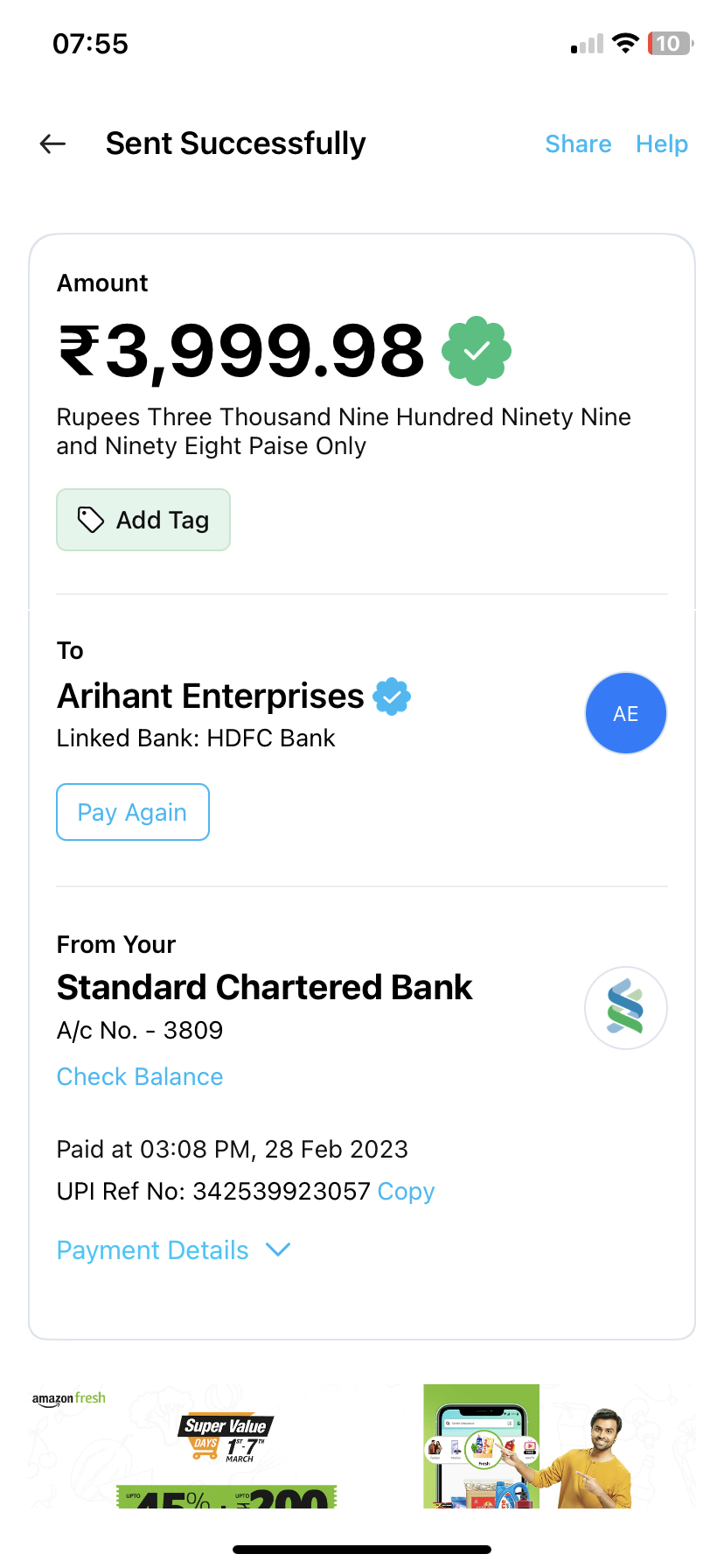Expand the Payment Details chevron

point(278,1249)
